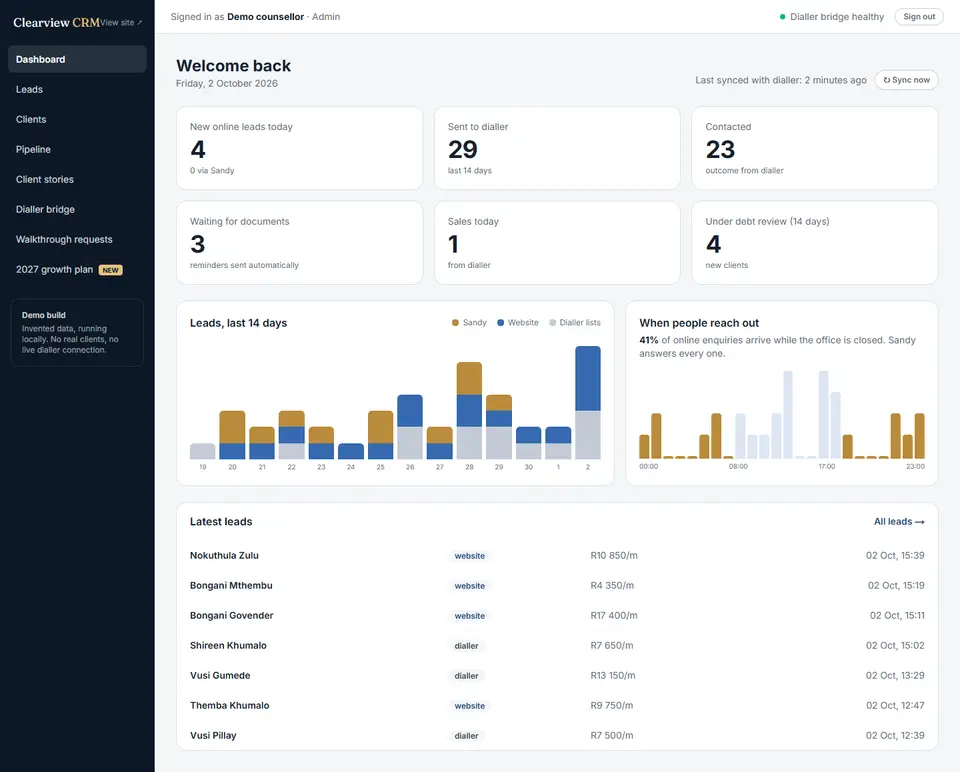Click lead name Vusi Pillay

point(213,735)
